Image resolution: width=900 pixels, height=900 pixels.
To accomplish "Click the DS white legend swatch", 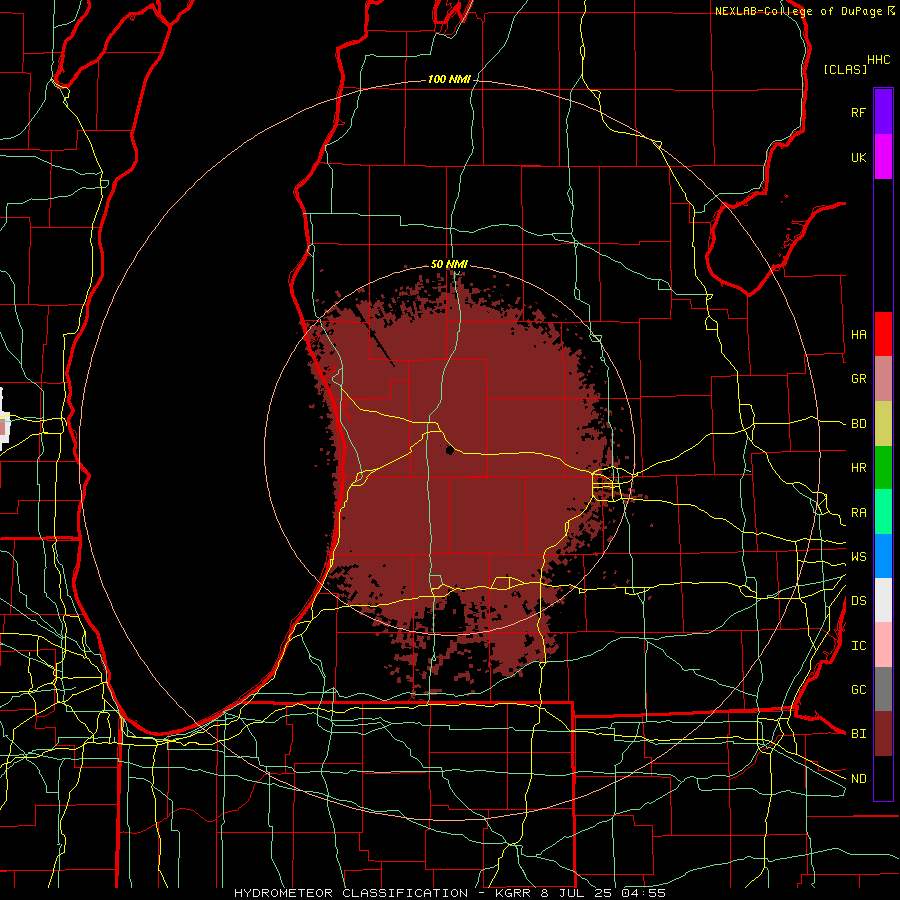I will tap(883, 600).
